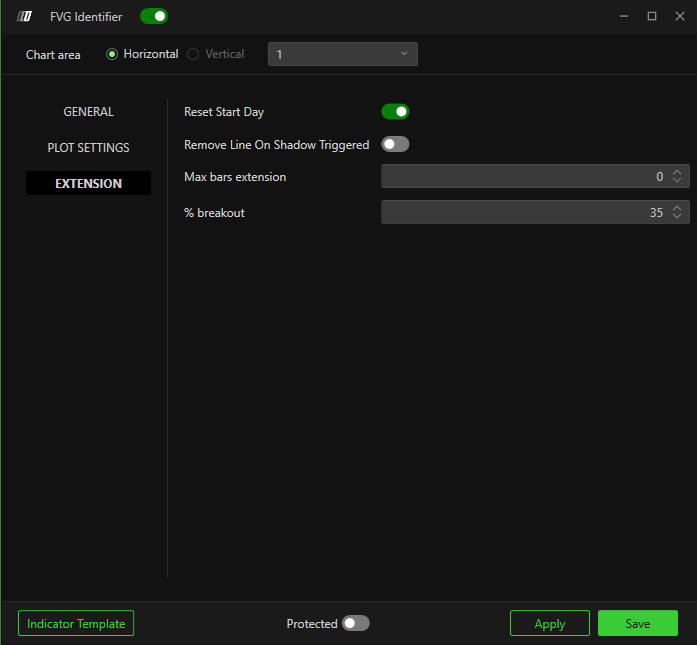Decrease % breakout using down arrow
The height and width of the screenshot is (645, 697).
tap(677, 217)
